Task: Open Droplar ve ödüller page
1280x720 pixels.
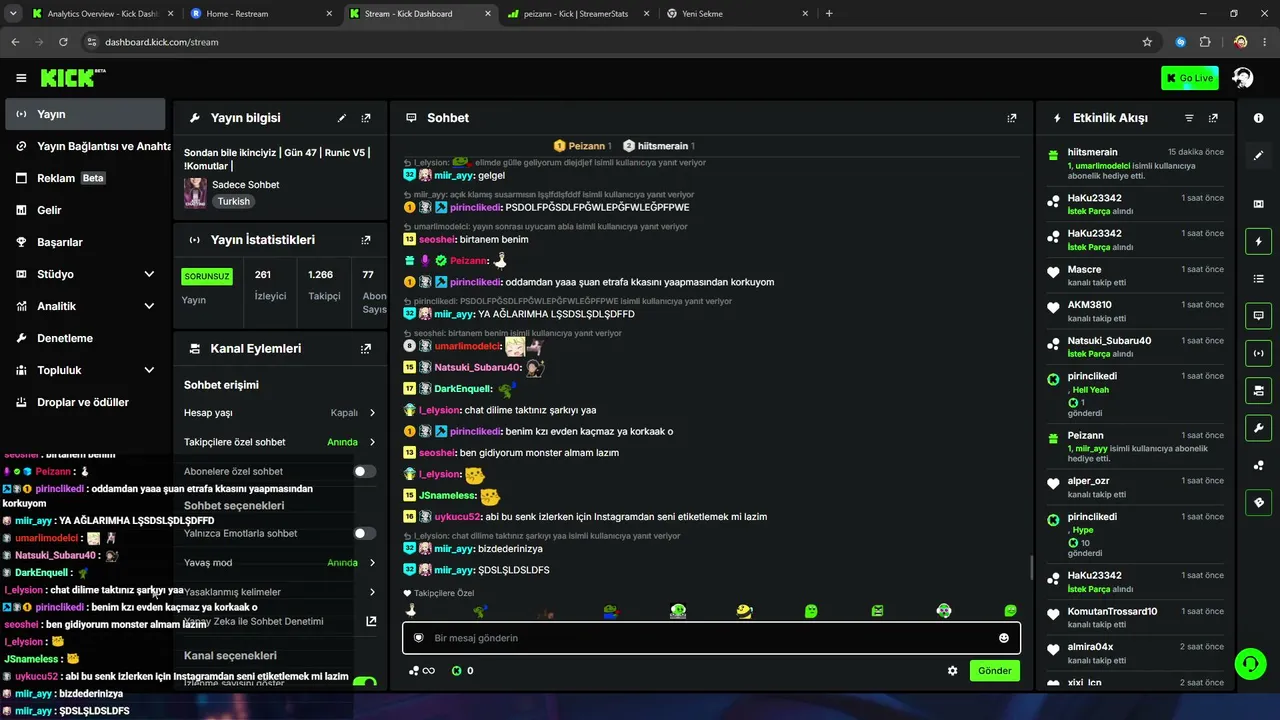Action: click(x=85, y=402)
